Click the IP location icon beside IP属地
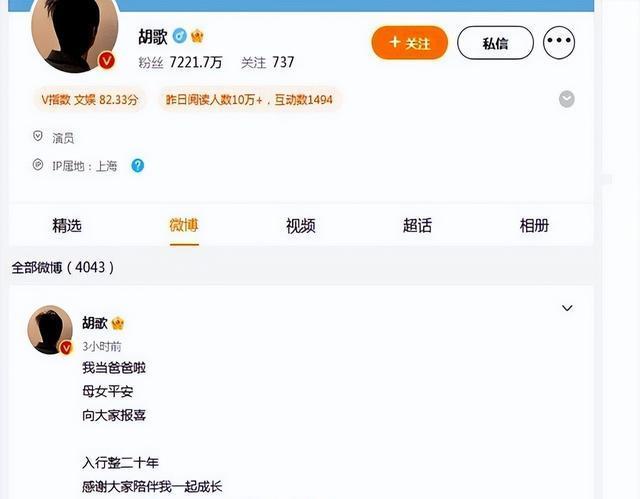This screenshot has width=640, height=499. point(38,164)
